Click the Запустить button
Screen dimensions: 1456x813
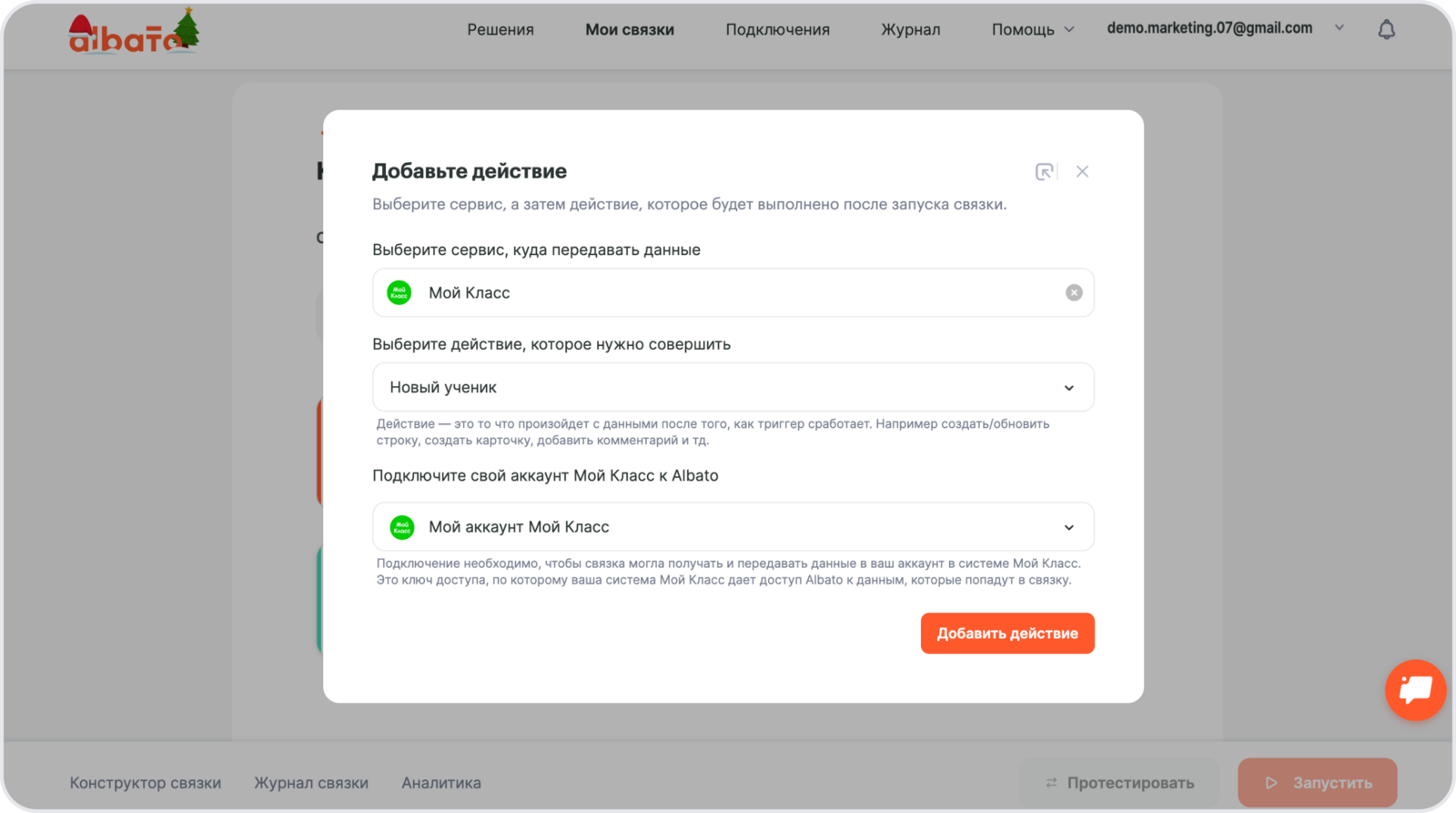(1317, 782)
